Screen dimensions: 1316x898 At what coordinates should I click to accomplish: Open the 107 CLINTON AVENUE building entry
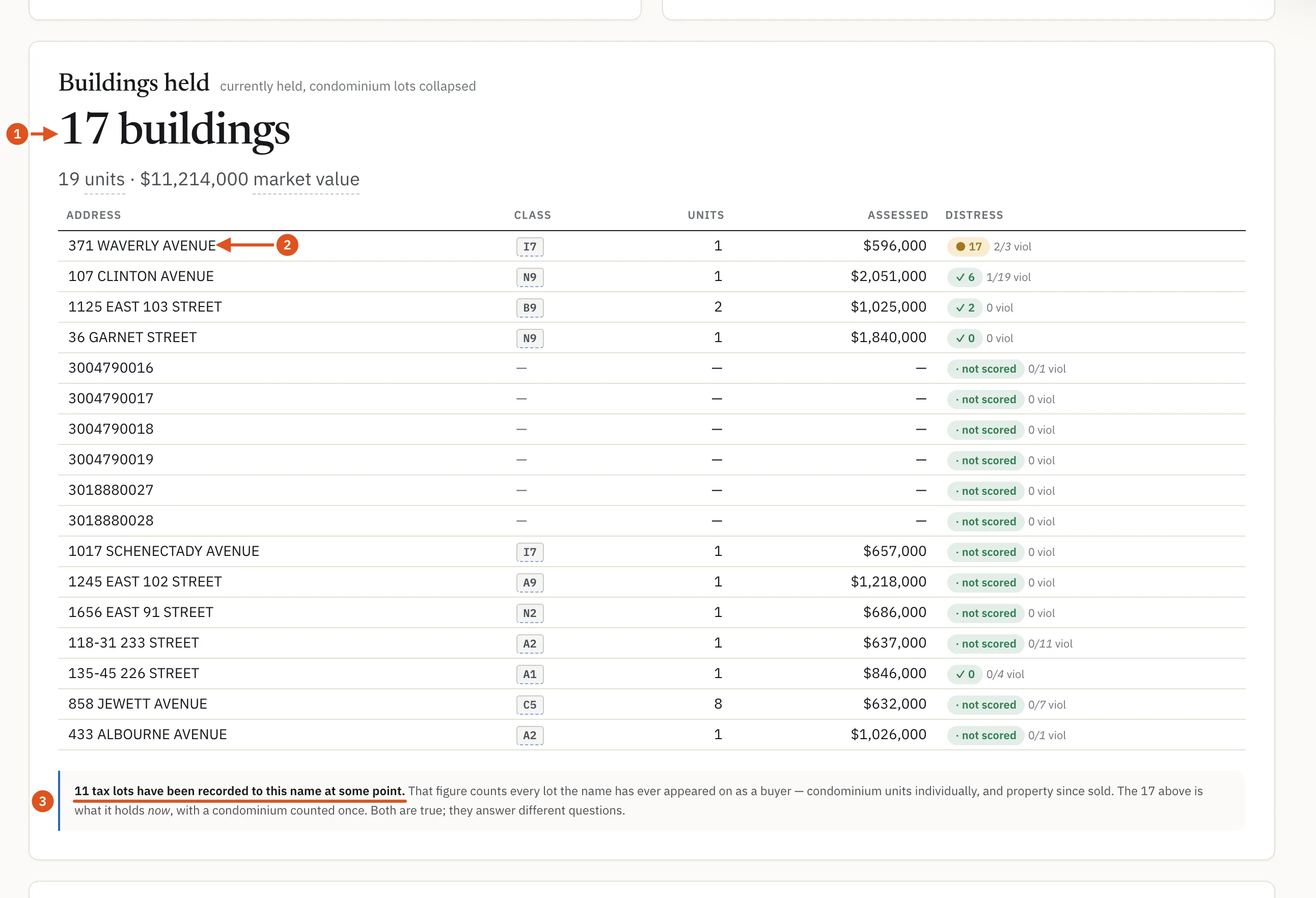pyautogui.click(x=651, y=277)
